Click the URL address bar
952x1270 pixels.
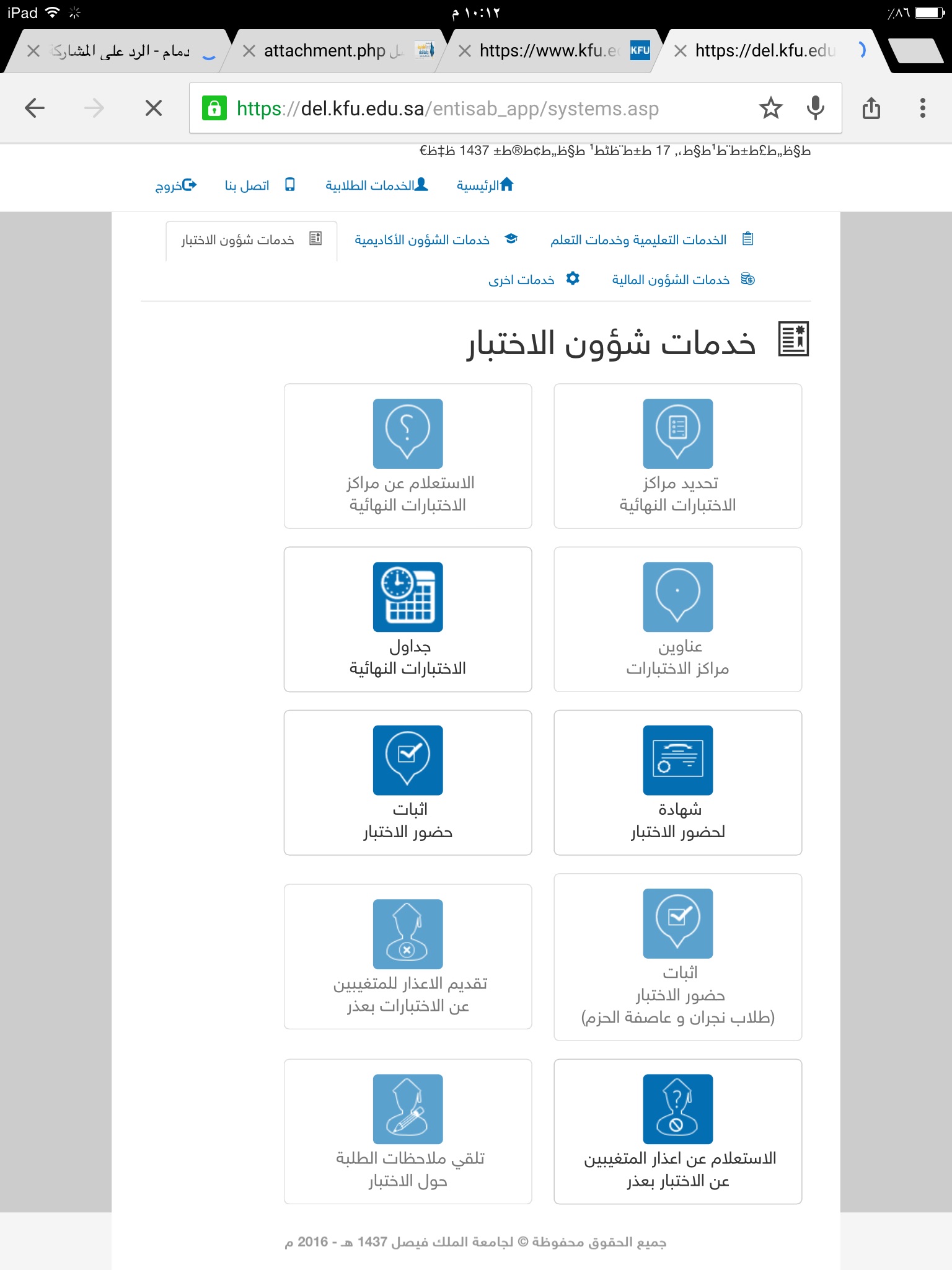pos(515,109)
